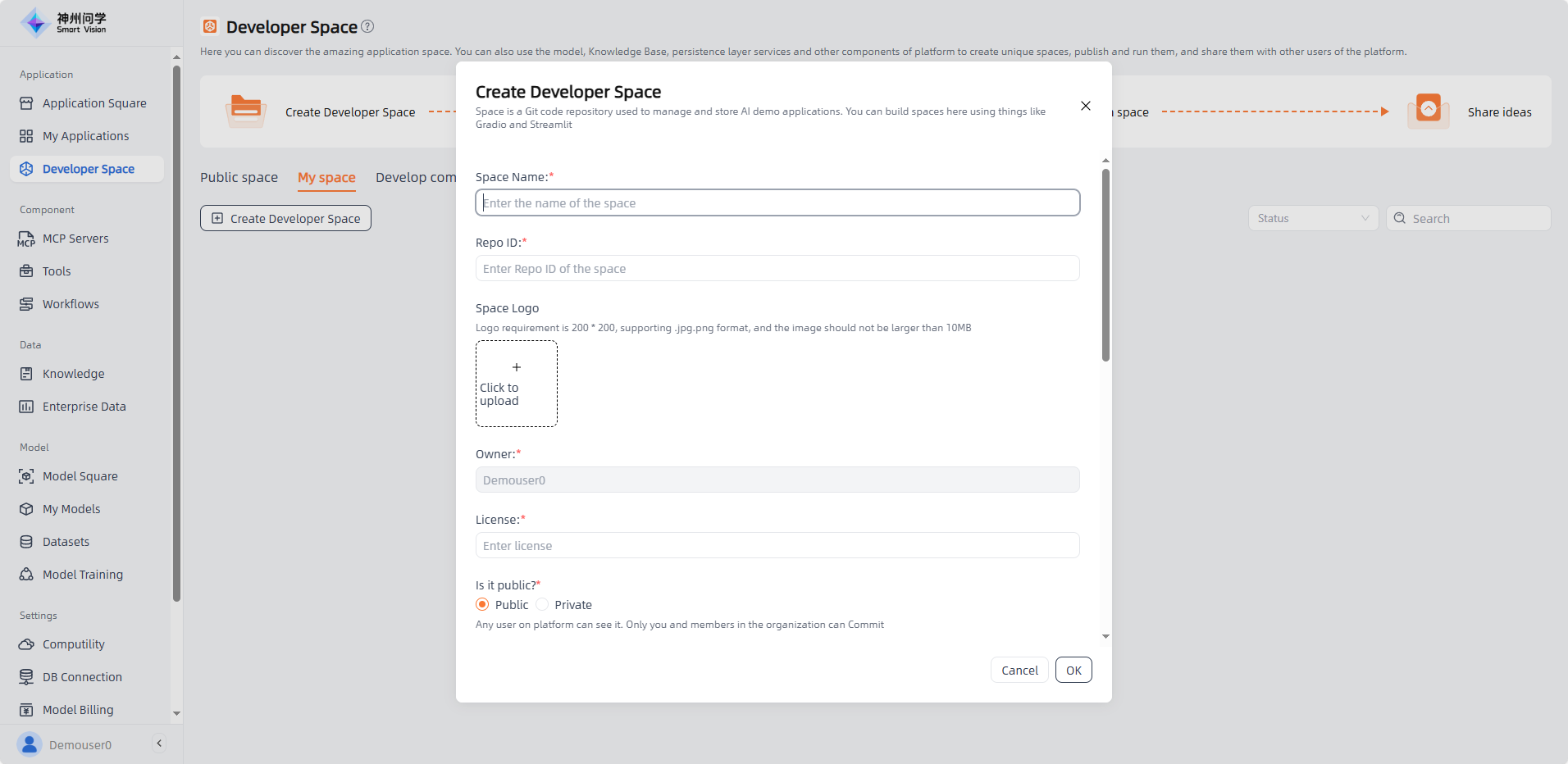Viewport: 1568px width, 764px height.
Task: Open the Tools briefcase icon
Action: (x=26, y=271)
